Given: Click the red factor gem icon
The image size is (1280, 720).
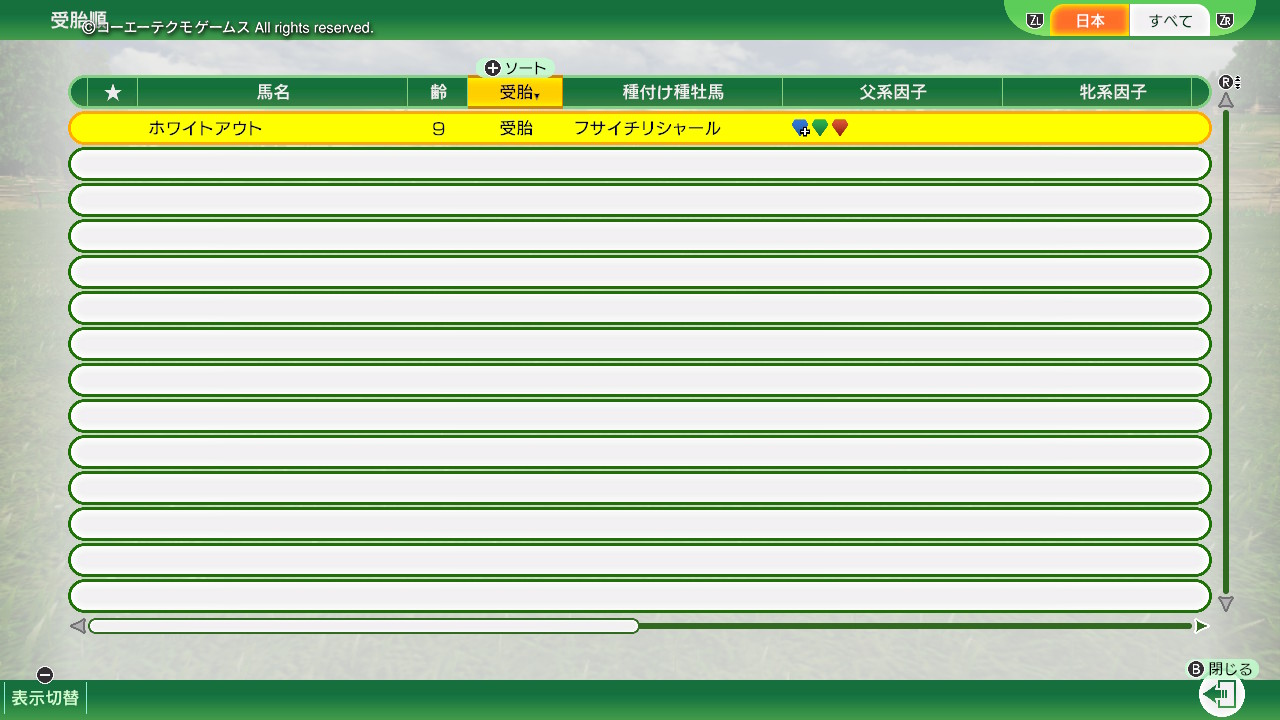Looking at the screenshot, I should tap(840, 127).
